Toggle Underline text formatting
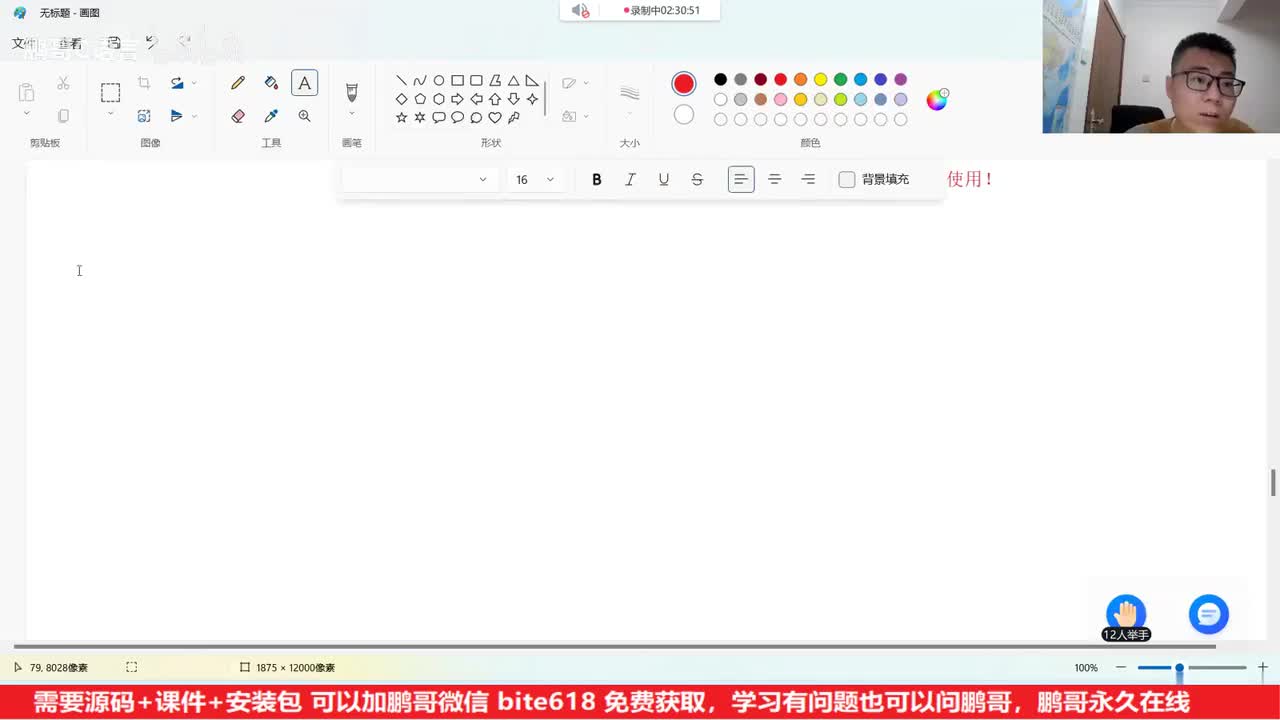1280x720 pixels. point(663,179)
